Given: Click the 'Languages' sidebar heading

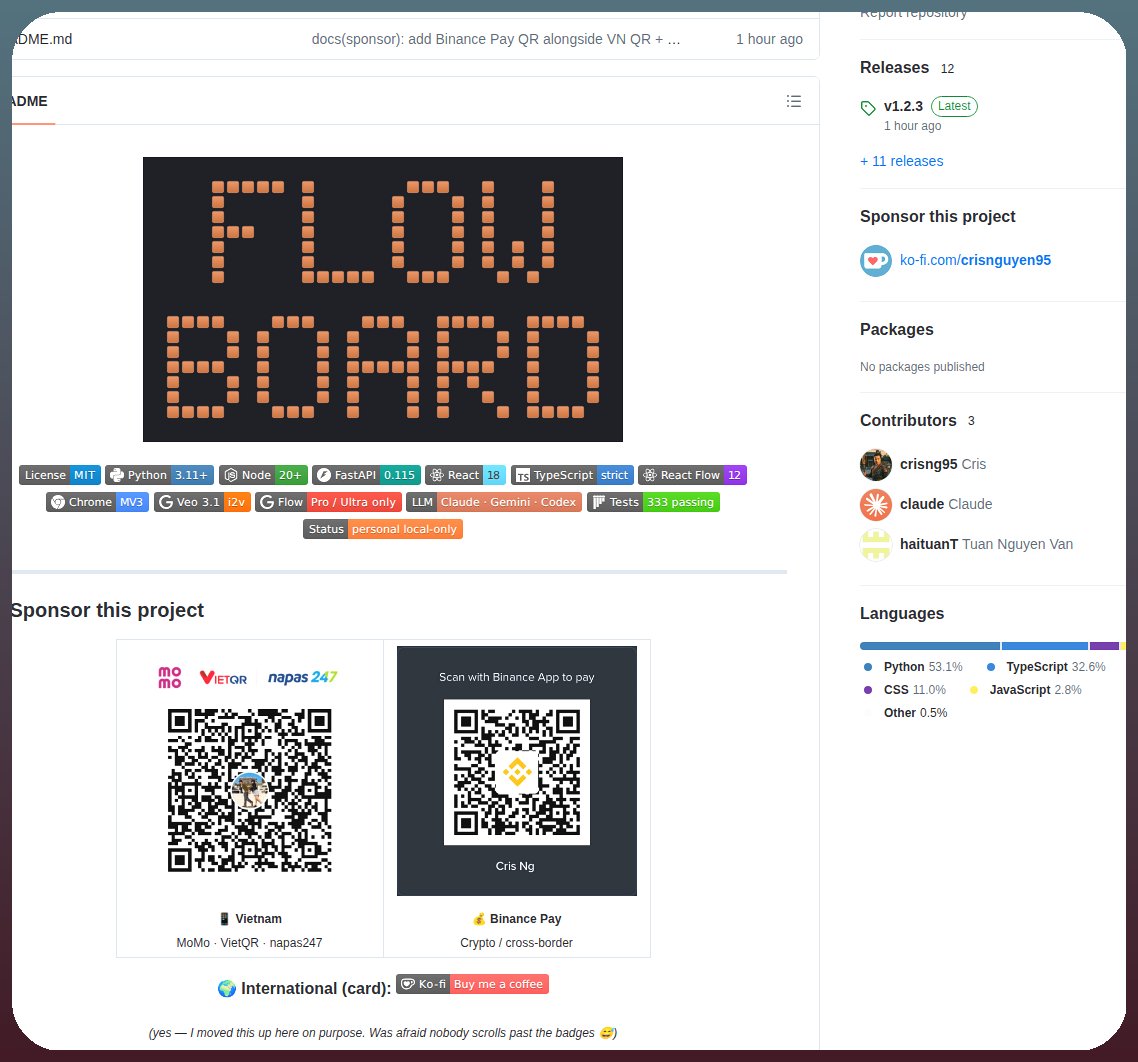Looking at the screenshot, I should pos(901,613).
